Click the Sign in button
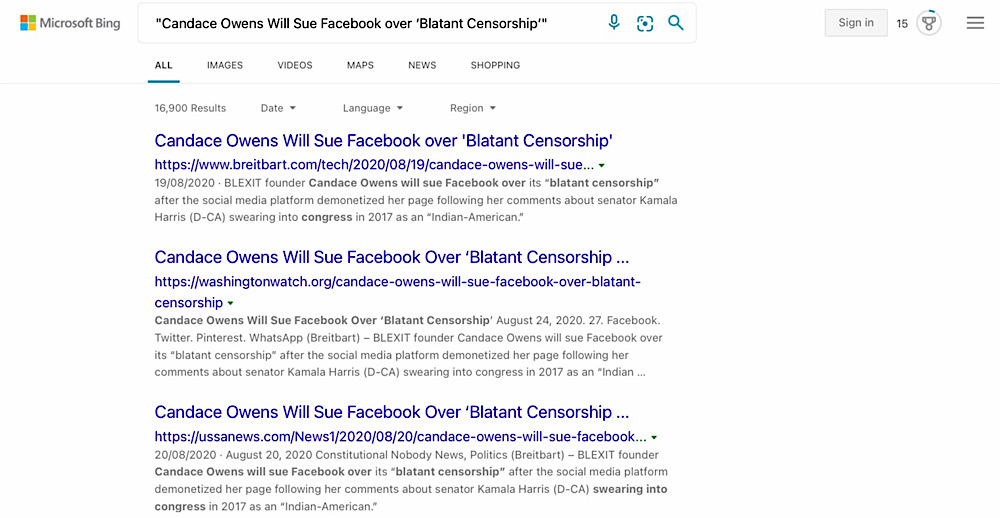 click(x=856, y=23)
